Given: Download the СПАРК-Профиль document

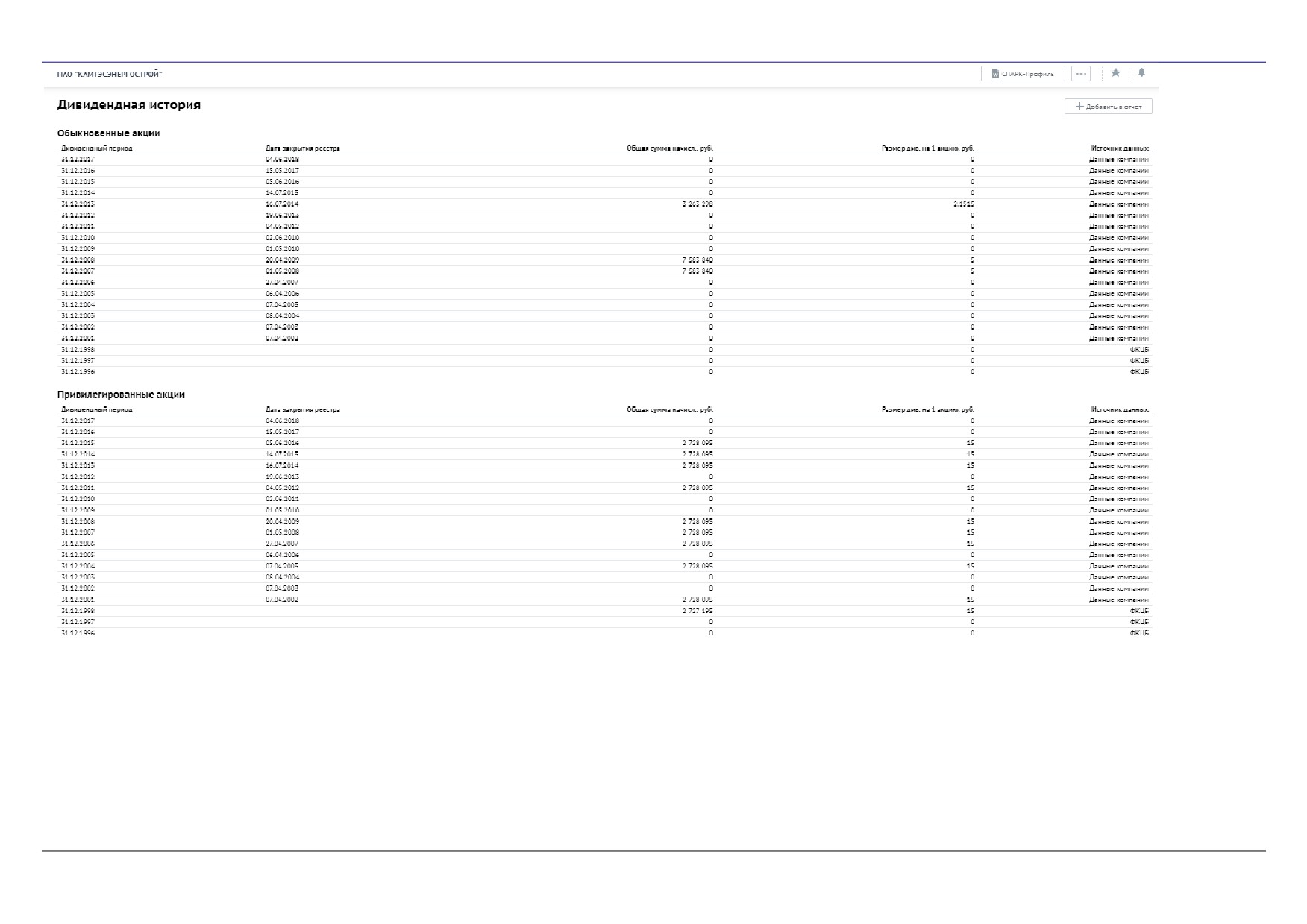Looking at the screenshot, I should 1023,74.
